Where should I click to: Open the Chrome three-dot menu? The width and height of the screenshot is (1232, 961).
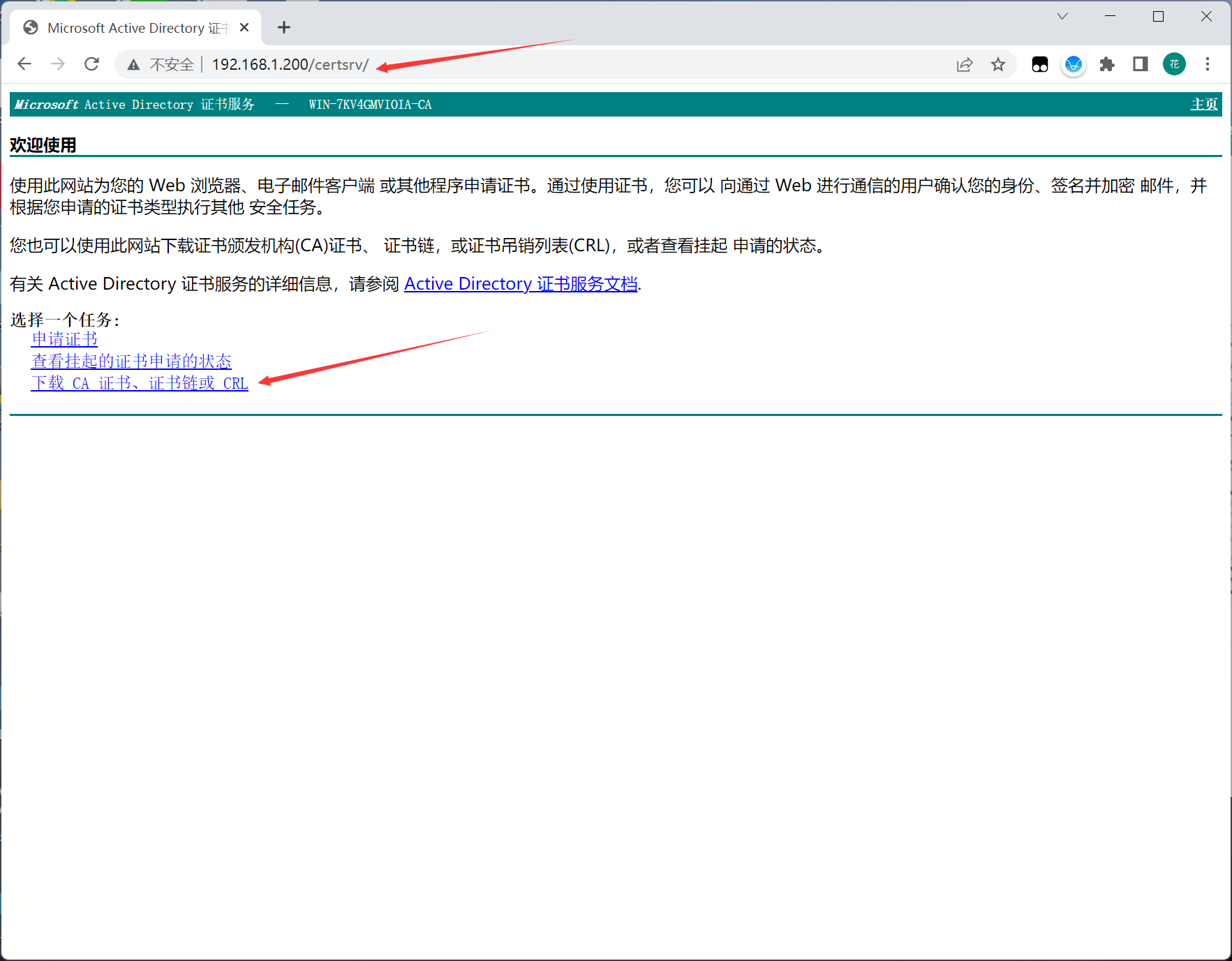[x=1208, y=64]
